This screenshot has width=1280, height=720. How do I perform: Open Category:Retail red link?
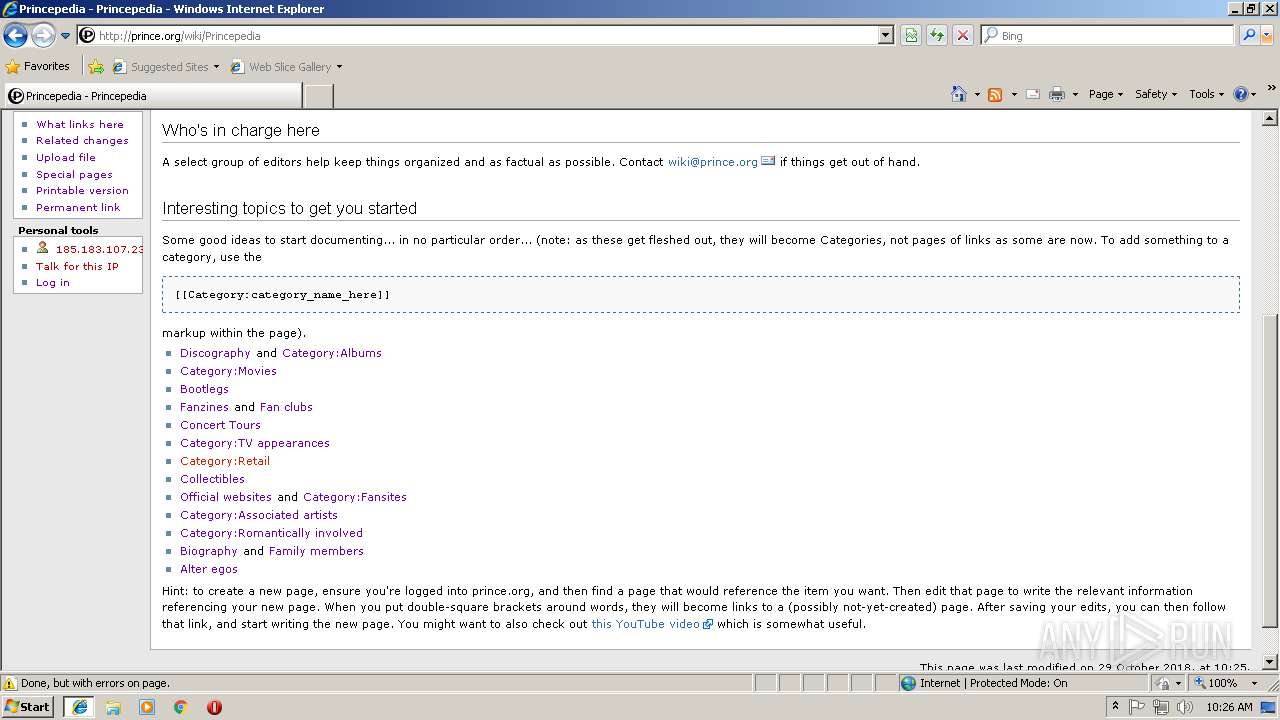pyautogui.click(x=225, y=461)
